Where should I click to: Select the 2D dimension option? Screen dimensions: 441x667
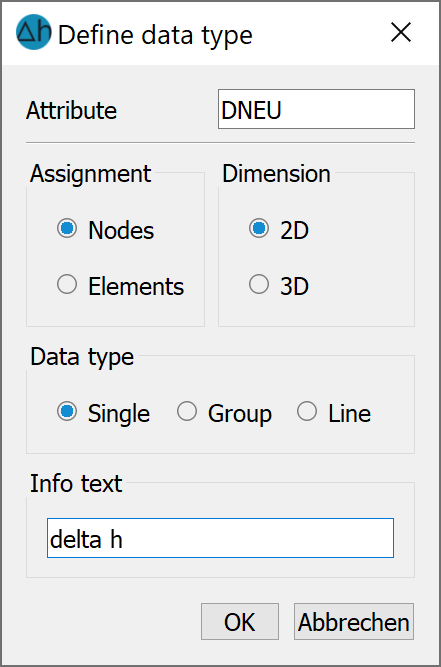pyautogui.click(x=279, y=230)
